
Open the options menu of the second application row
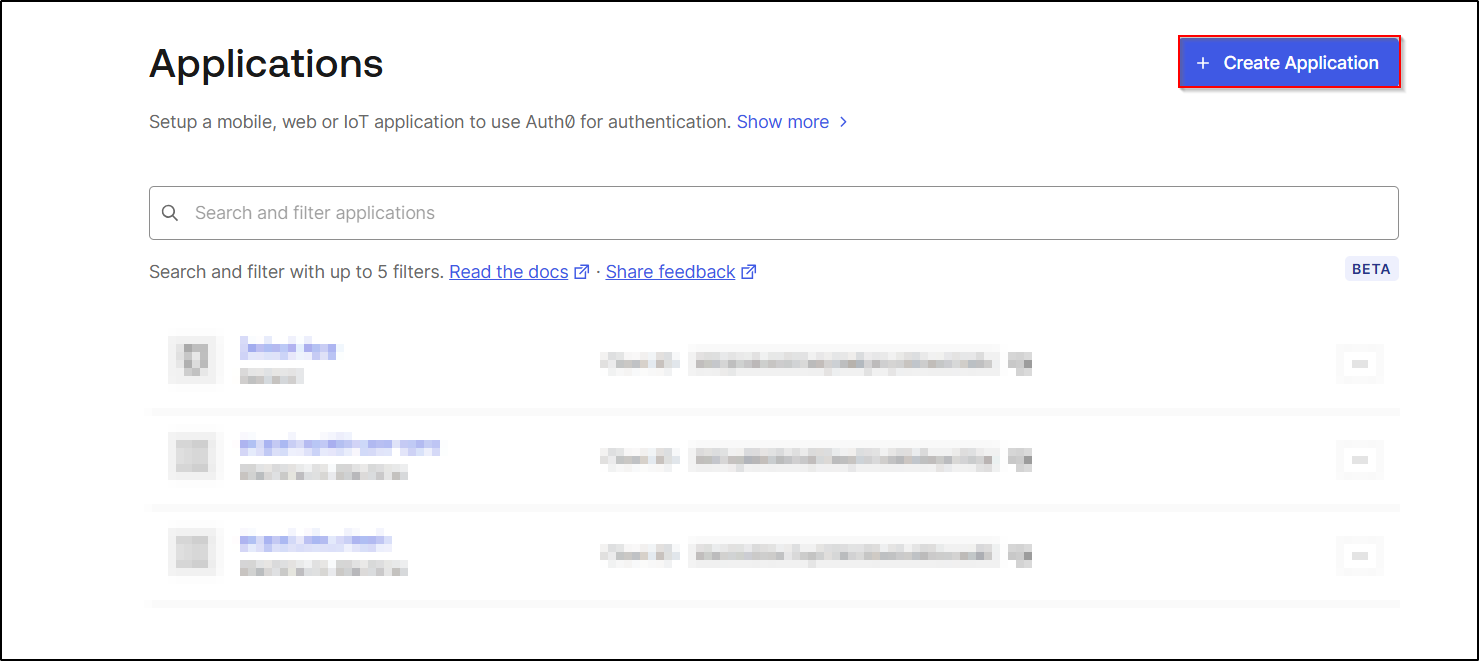click(x=1360, y=459)
